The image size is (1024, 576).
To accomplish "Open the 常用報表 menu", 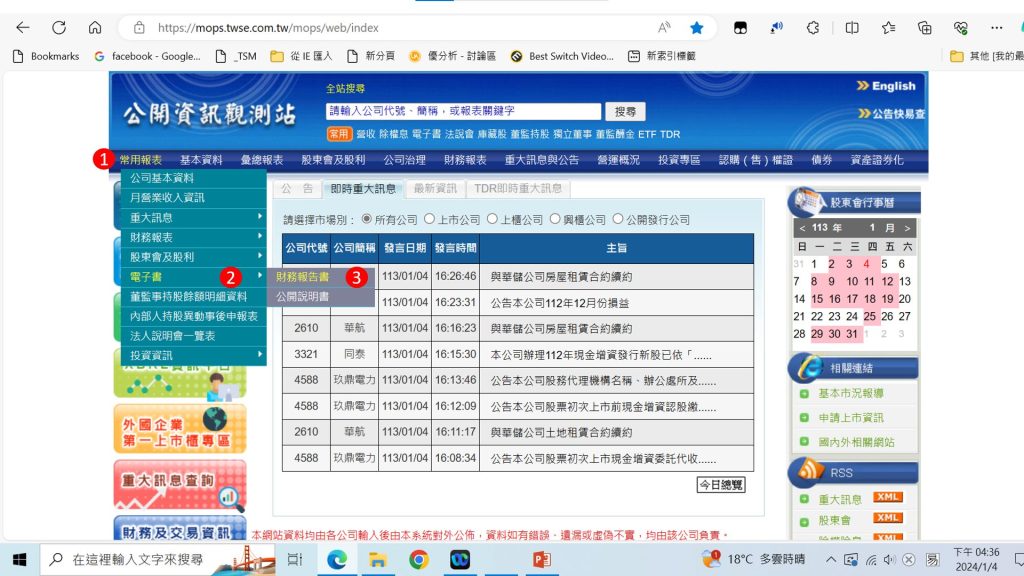I will [x=140, y=160].
